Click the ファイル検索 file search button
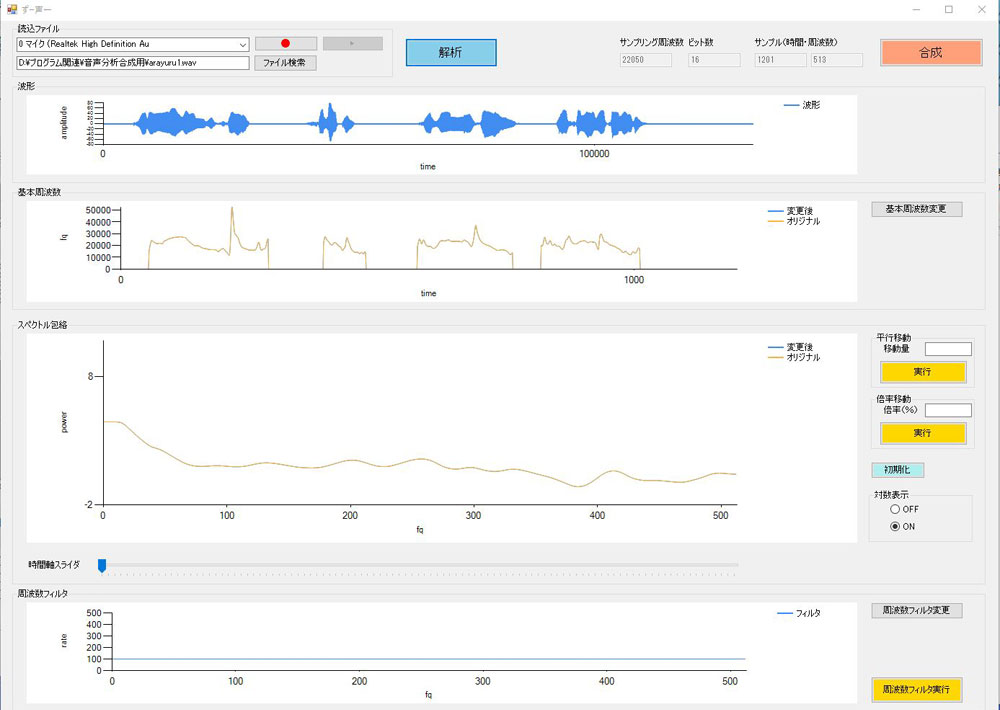1000x710 pixels. click(286, 63)
